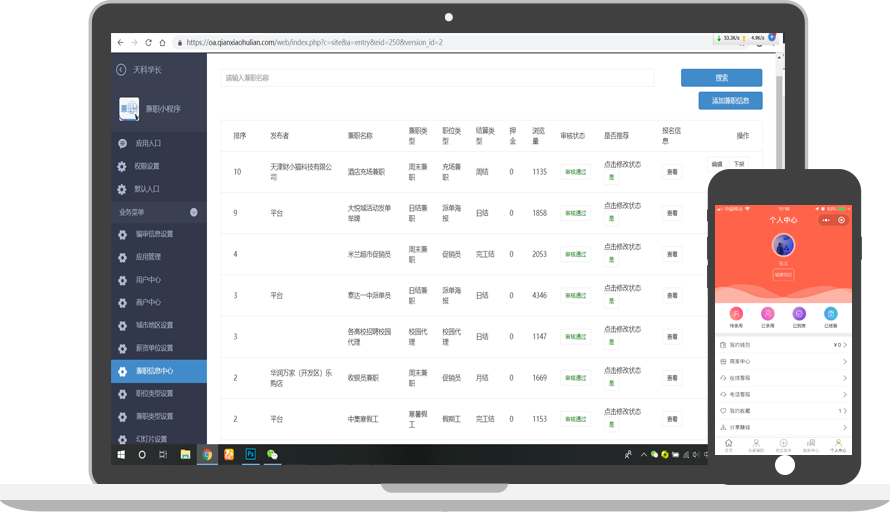Image resolution: width=890 pixels, height=526 pixels.
Task: Click the browser address bar URL
Action: (314, 43)
